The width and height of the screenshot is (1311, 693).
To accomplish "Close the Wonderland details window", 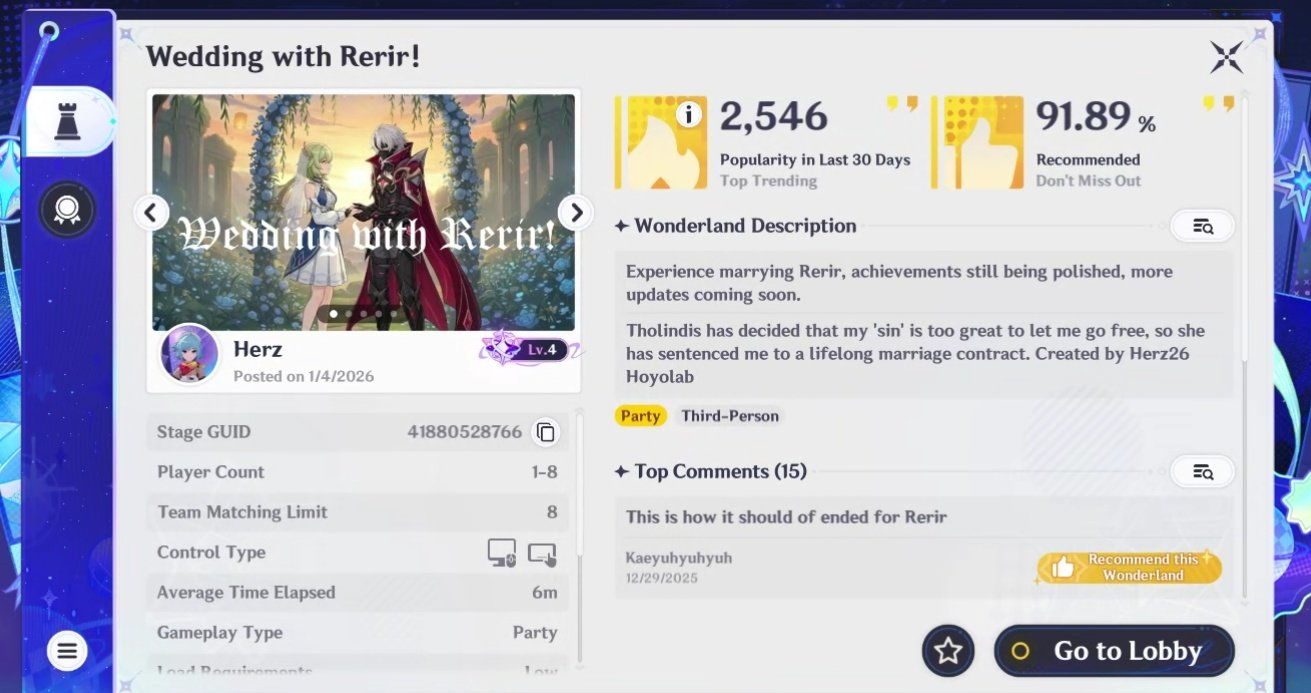I will [x=1227, y=57].
